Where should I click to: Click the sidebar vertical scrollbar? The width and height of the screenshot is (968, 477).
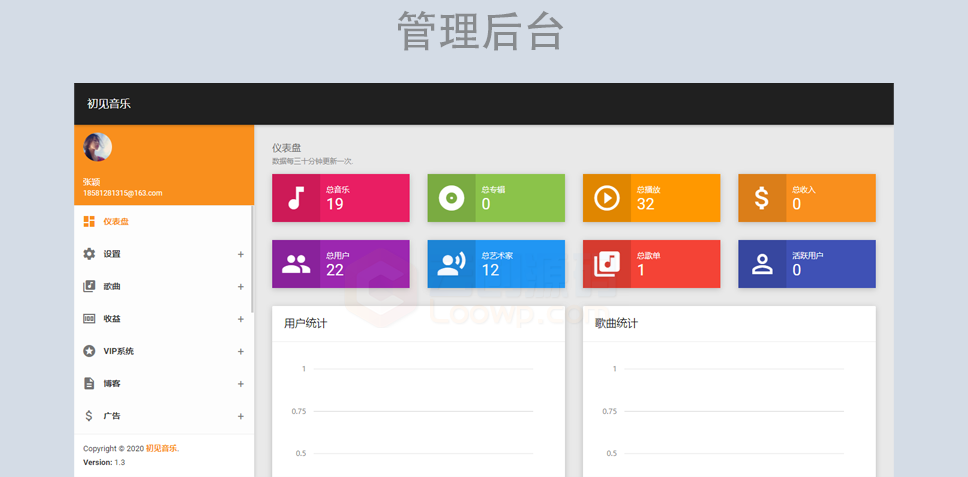(x=252, y=259)
